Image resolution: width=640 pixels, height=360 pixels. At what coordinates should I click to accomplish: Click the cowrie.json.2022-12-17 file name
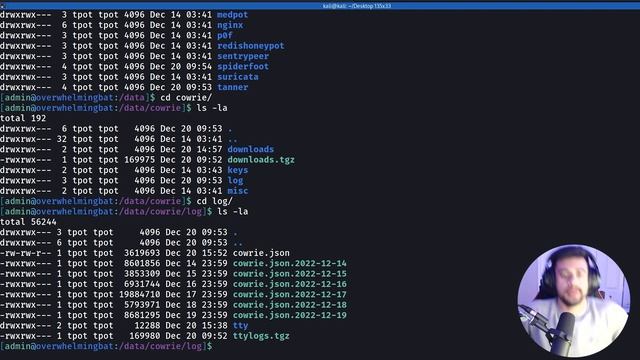click(289, 295)
